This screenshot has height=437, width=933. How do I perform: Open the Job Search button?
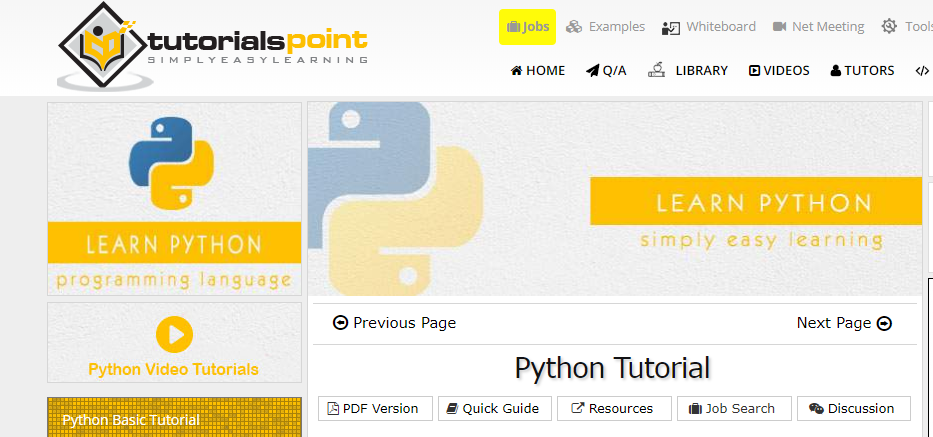(x=734, y=408)
